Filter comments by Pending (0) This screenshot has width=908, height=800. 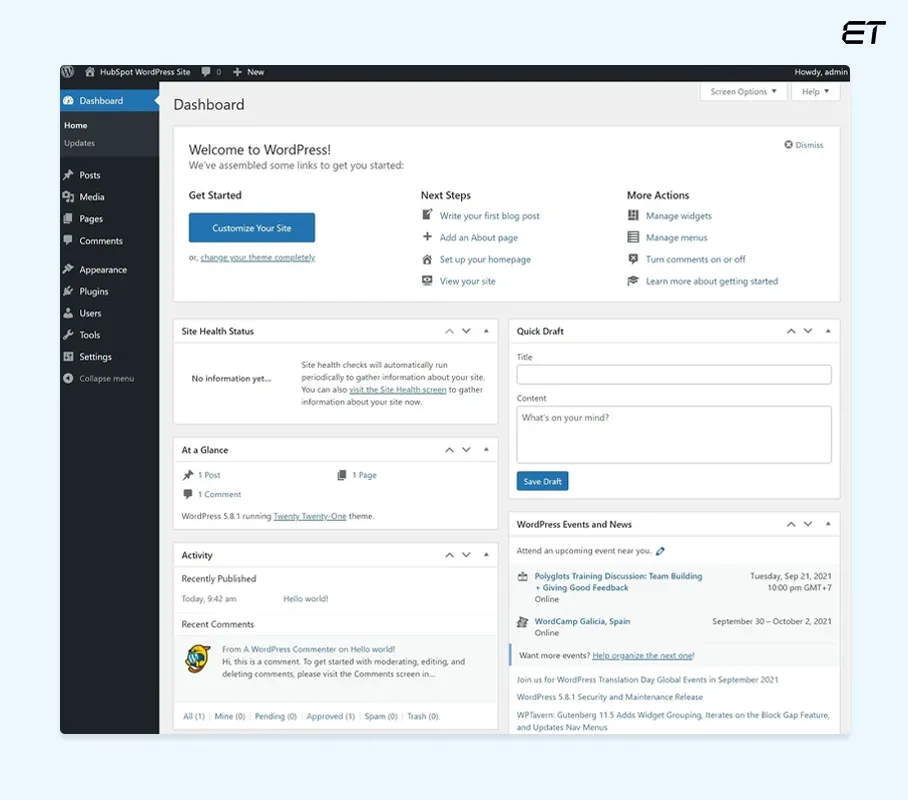[x=276, y=717]
